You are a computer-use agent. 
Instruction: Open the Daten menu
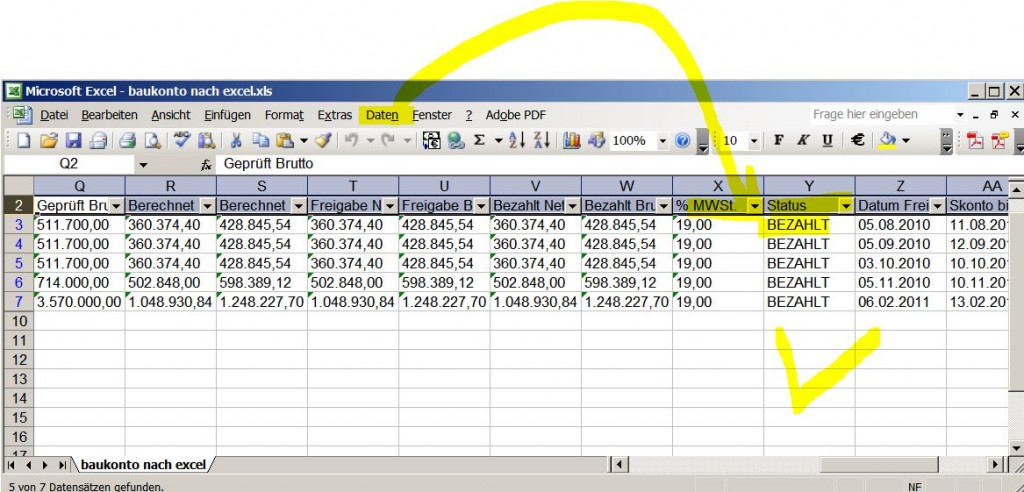(x=381, y=115)
